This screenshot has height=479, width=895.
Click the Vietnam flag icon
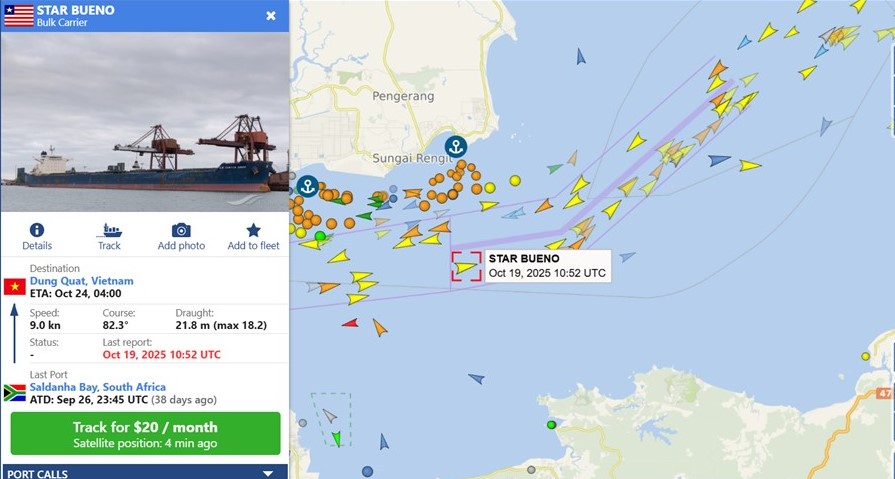pyautogui.click(x=15, y=286)
